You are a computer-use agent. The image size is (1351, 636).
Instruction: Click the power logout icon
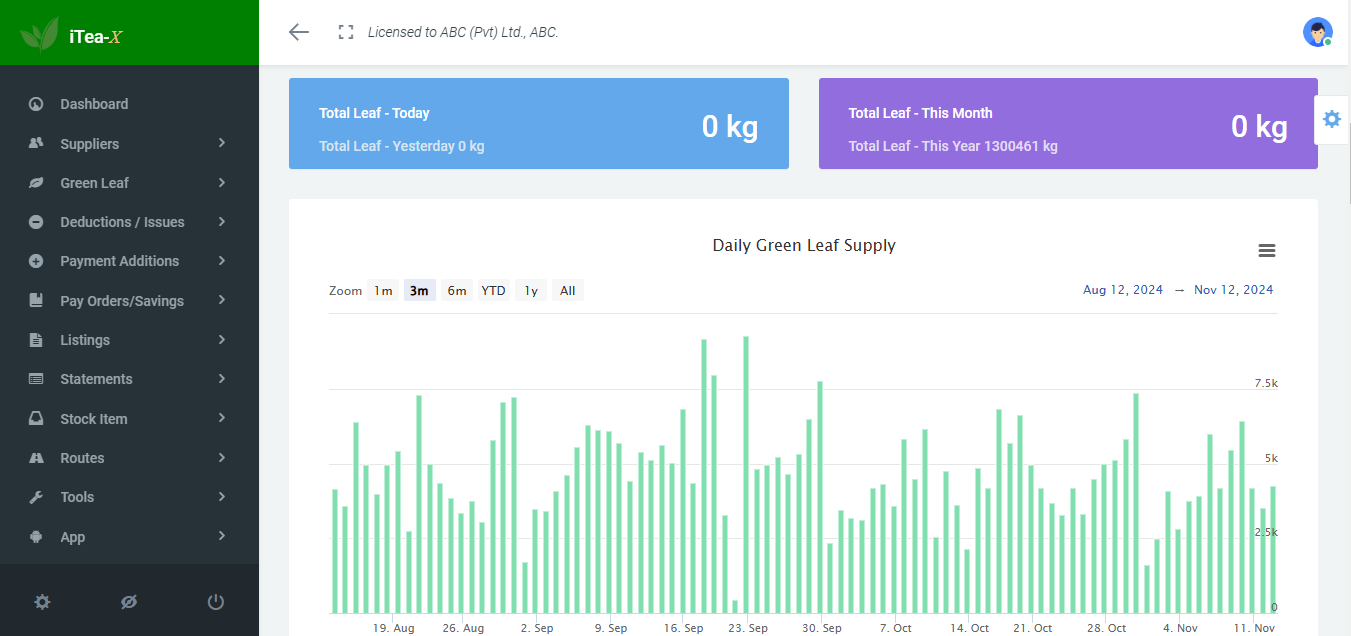(x=215, y=602)
